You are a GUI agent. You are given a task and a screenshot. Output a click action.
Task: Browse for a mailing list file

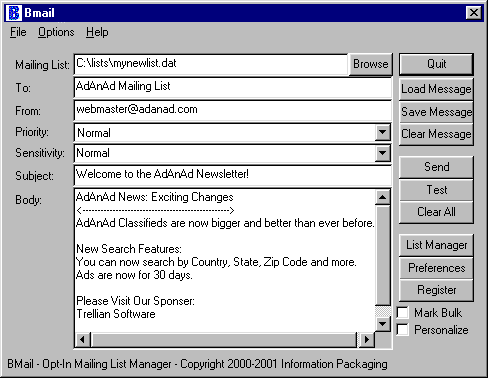coord(370,64)
